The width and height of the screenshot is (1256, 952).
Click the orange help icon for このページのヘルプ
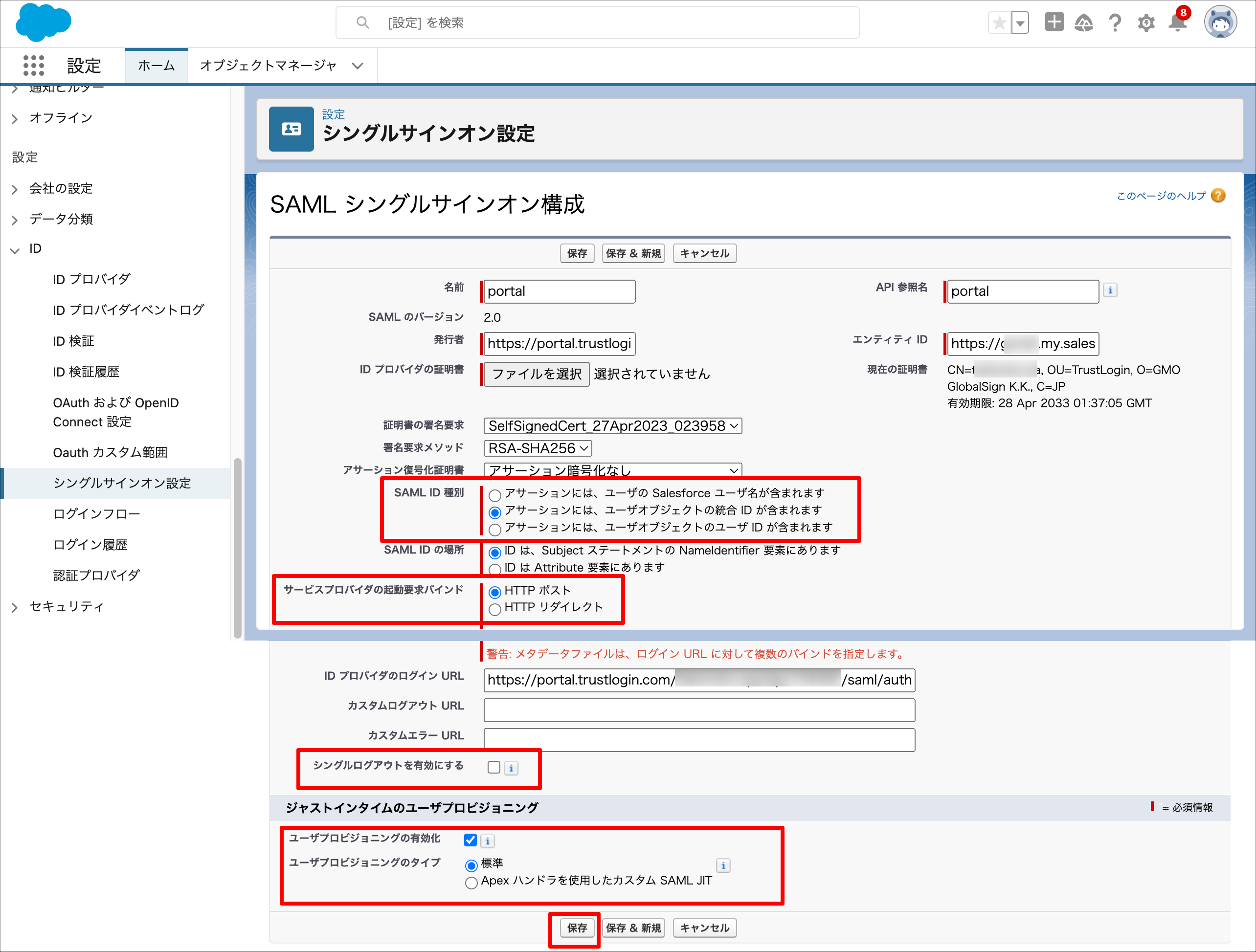coord(1218,195)
